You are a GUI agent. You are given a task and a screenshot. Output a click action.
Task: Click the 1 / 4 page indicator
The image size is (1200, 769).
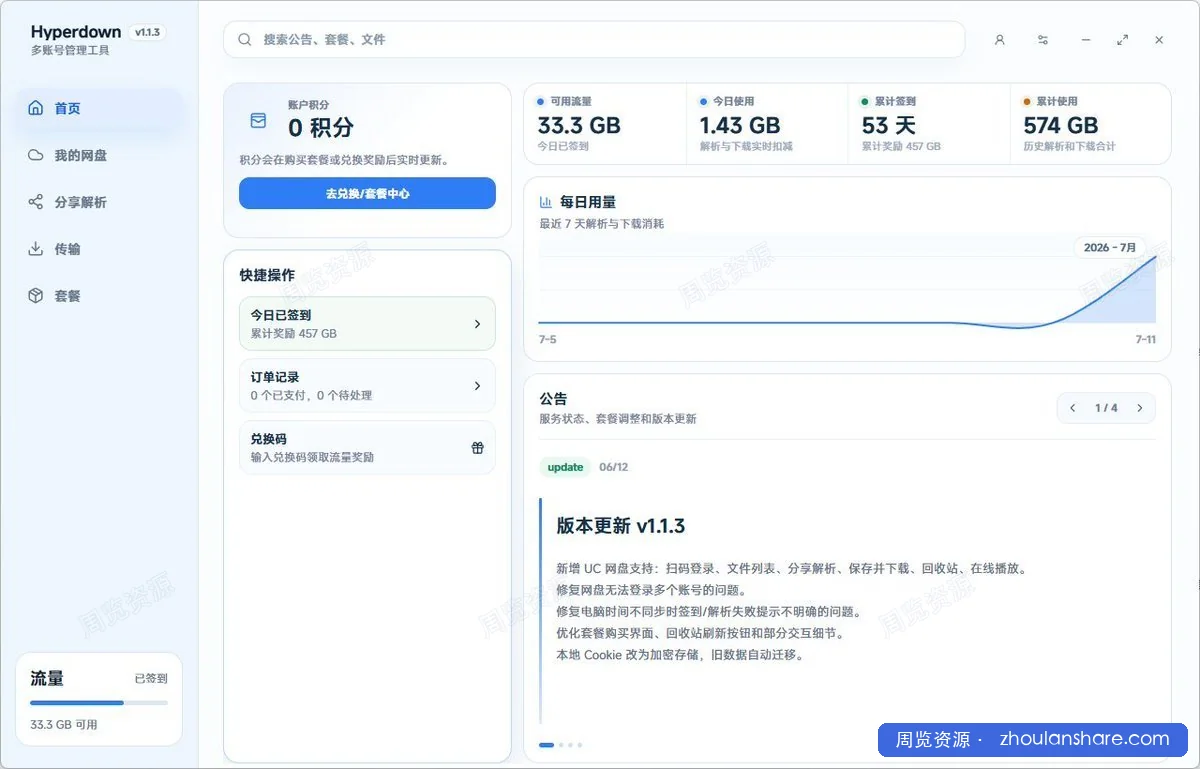click(x=1106, y=408)
